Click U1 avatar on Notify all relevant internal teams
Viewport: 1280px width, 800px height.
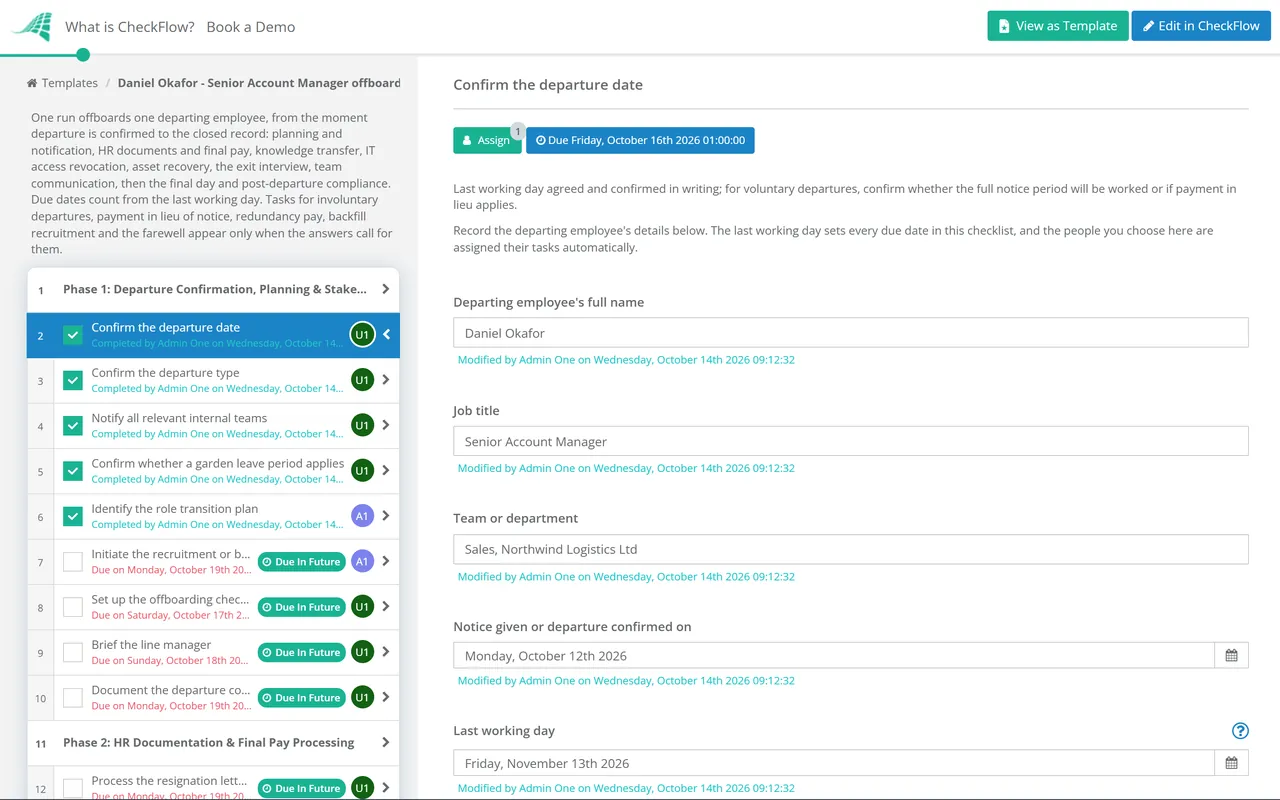pos(362,426)
